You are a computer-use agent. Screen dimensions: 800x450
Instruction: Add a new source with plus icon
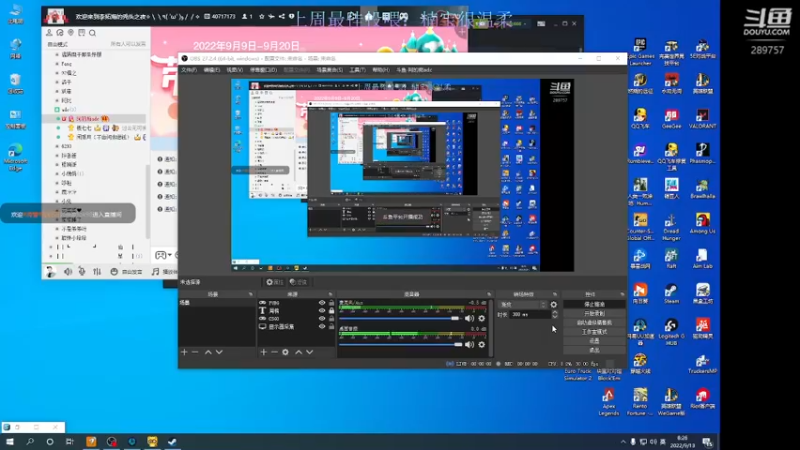coord(263,352)
